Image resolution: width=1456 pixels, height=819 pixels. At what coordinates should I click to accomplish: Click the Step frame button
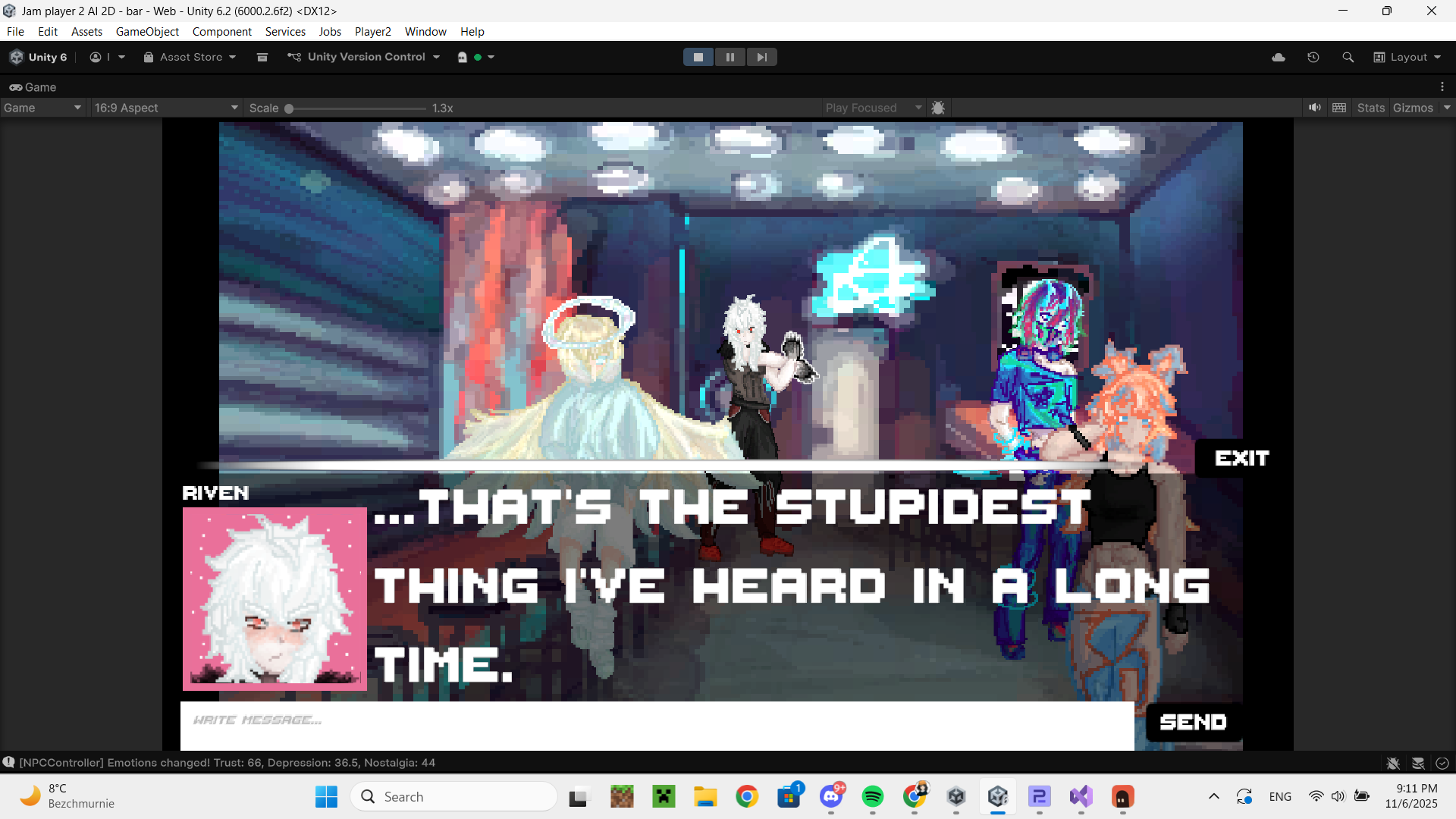pyautogui.click(x=761, y=57)
